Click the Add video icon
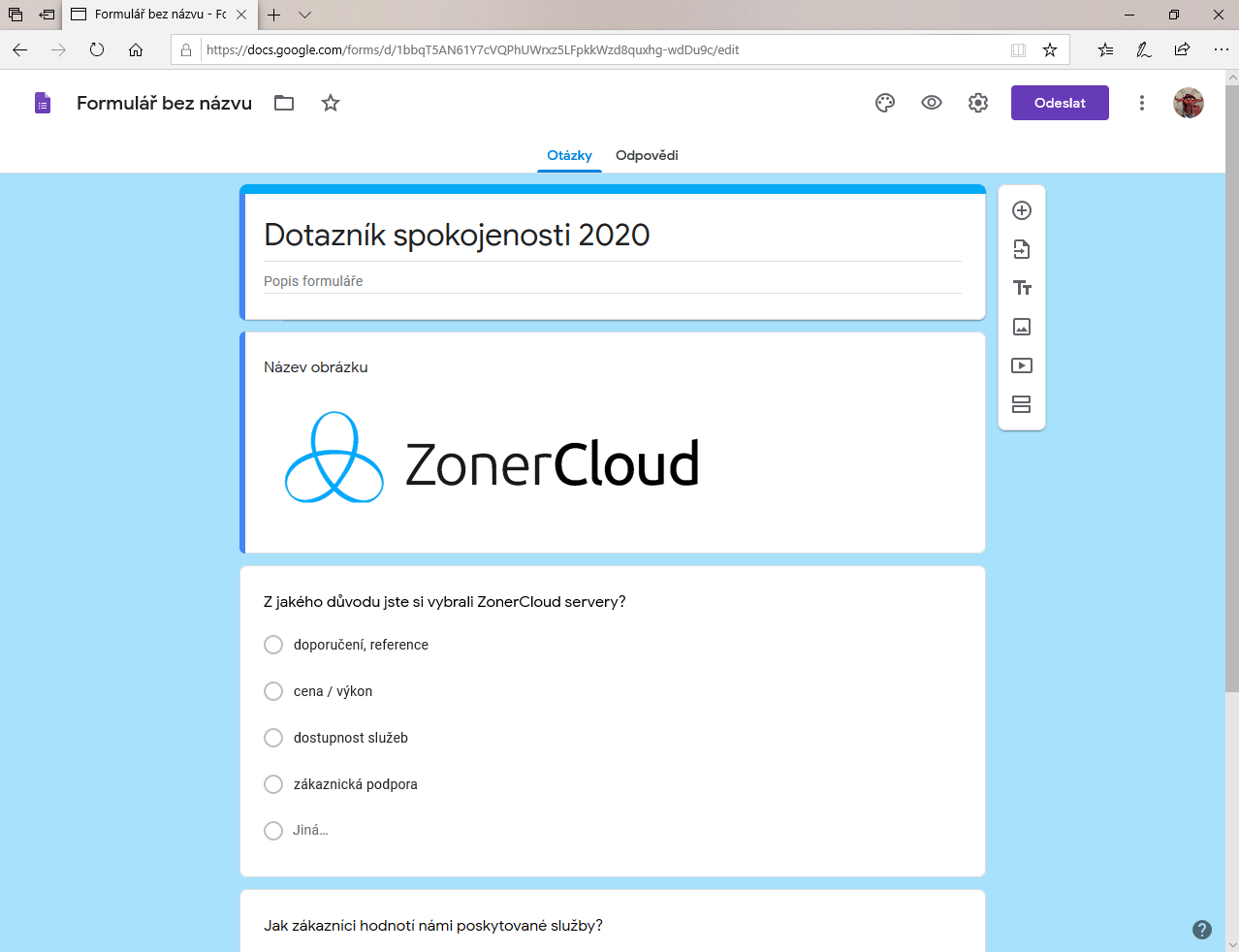 (x=1021, y=365)
